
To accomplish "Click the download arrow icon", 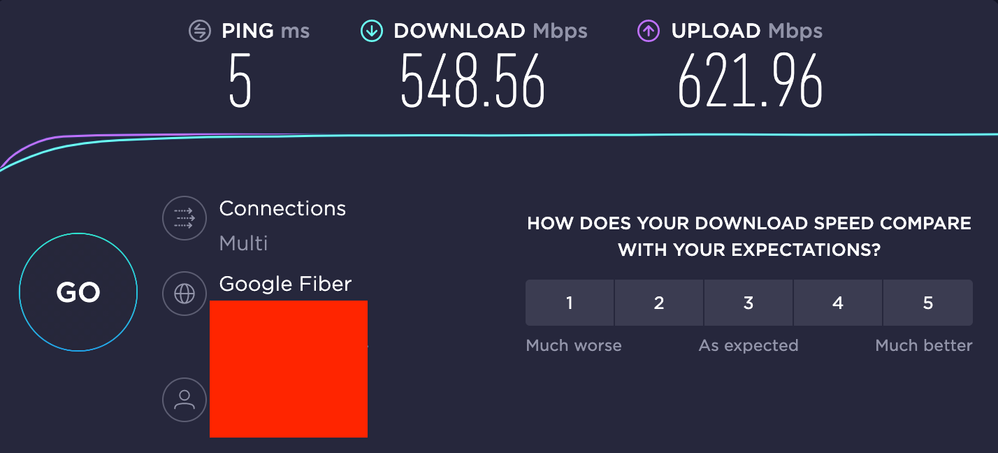I will 372,31.
